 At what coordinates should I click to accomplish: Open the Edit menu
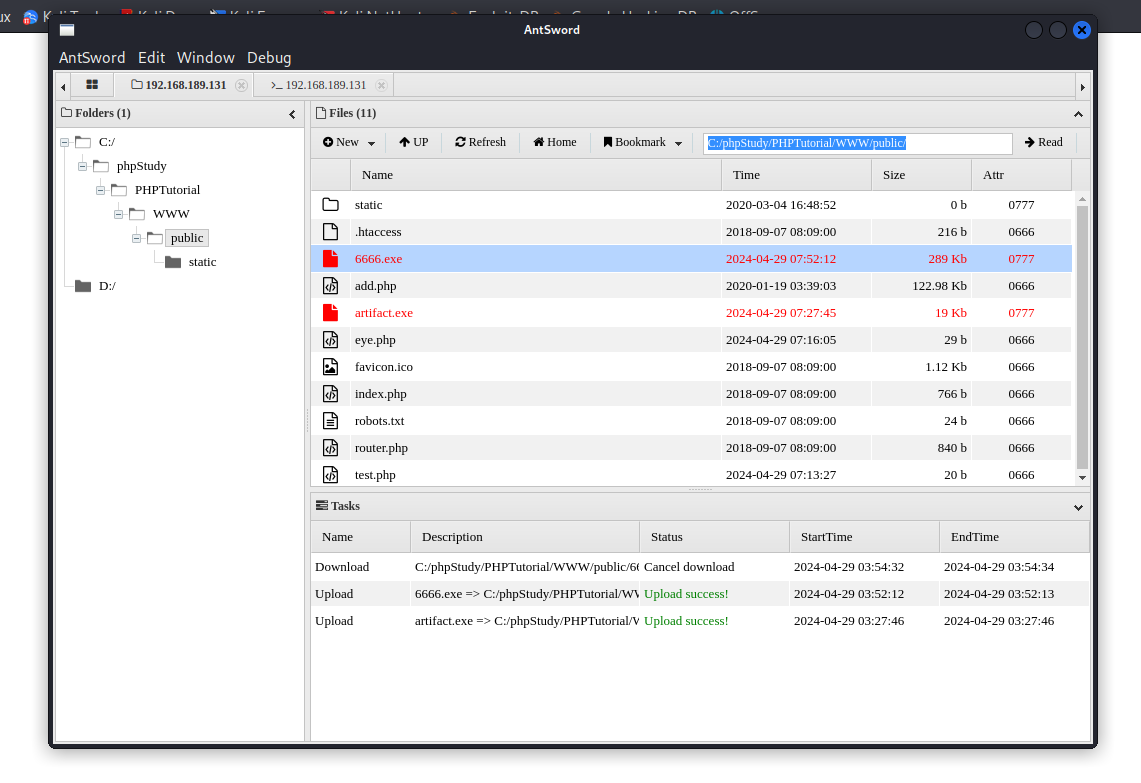(151, 57)
